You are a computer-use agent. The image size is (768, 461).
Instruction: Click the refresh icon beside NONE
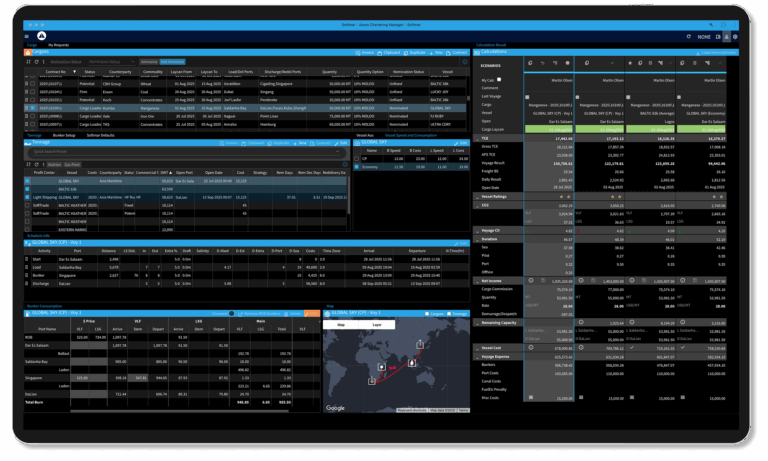pyautogui.click(x=689, y=36)
